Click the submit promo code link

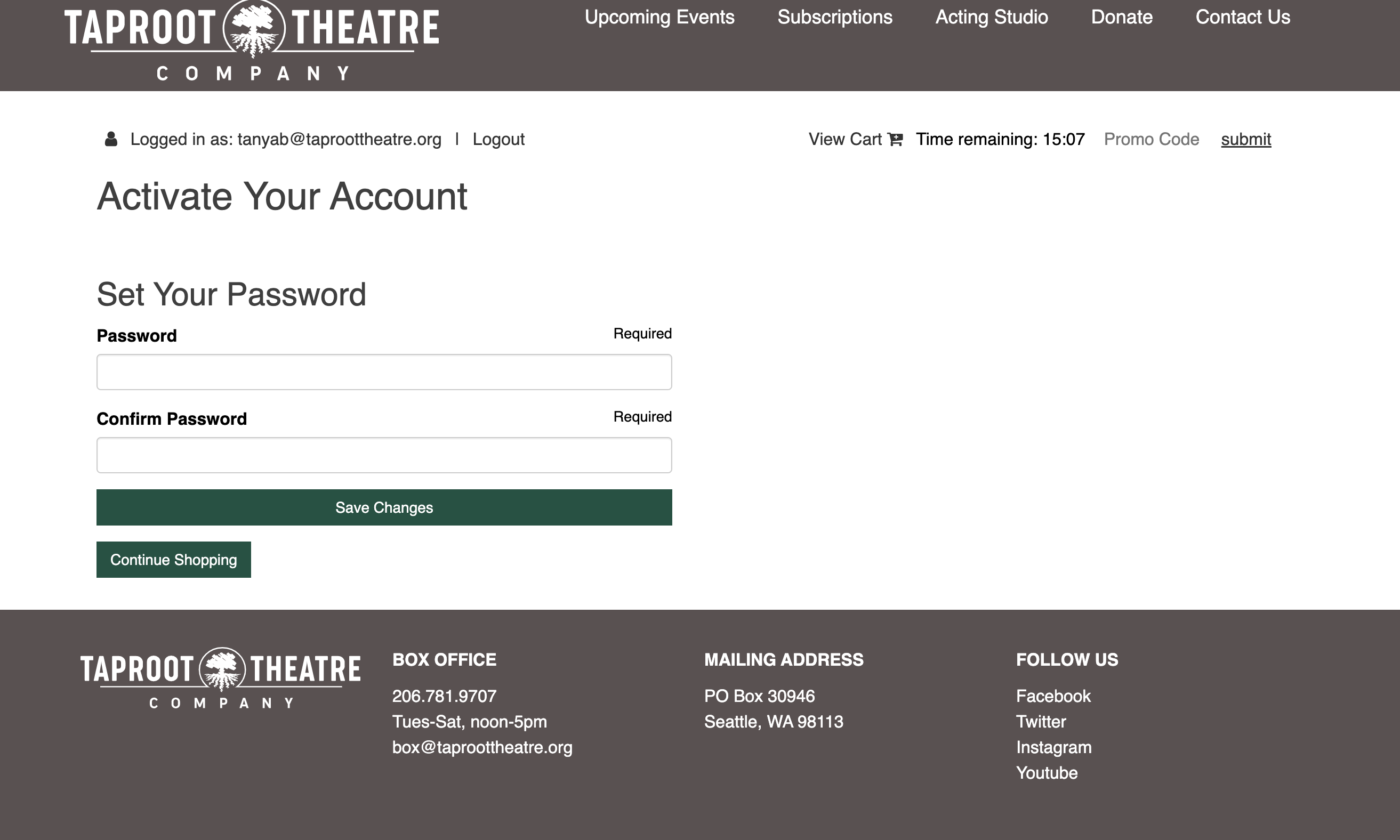[1246, 139]
